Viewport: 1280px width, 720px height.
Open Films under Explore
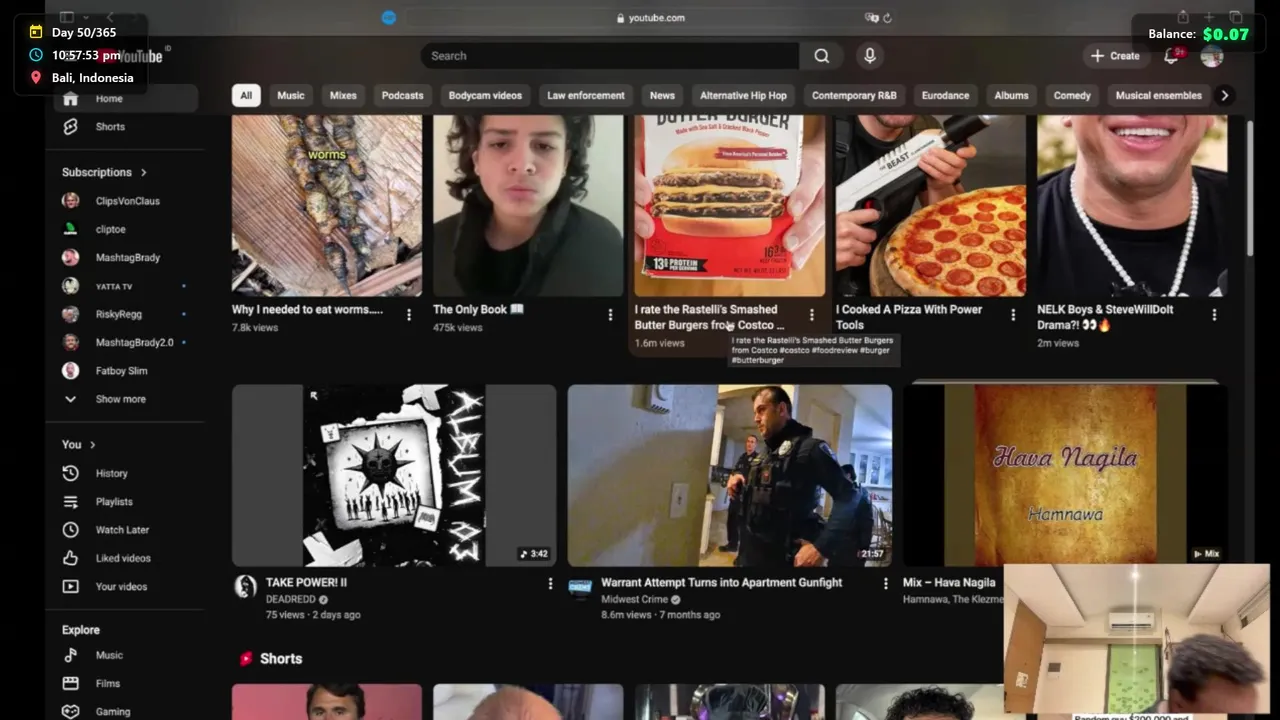[125, 683]
